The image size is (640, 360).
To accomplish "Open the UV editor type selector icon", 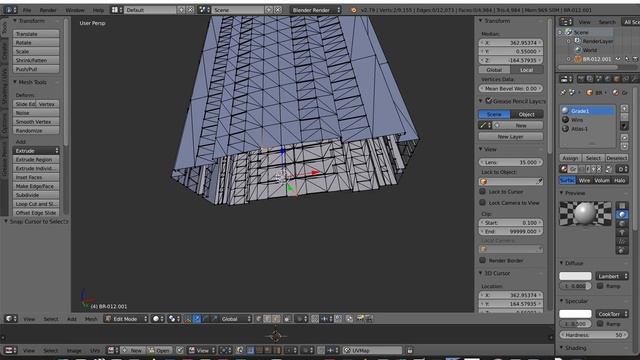I will pyautogui.click(x=10, y=350).
